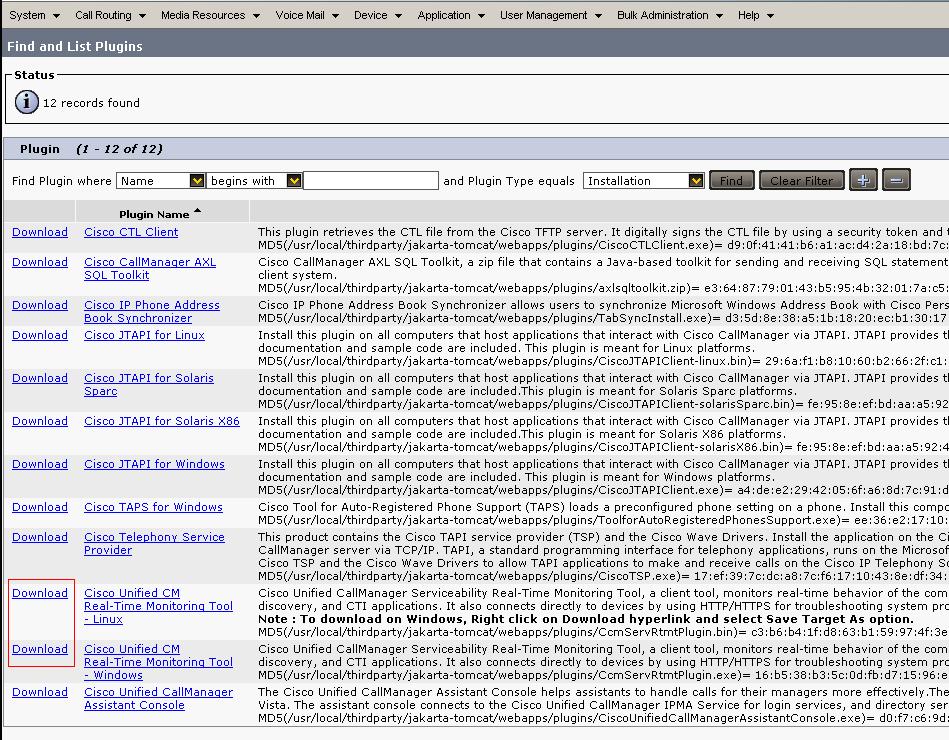The width and height of the screenshot is (949, 740).
Task: Download the IP Phone Address Book Synchronizer
Action: point(40,305)
